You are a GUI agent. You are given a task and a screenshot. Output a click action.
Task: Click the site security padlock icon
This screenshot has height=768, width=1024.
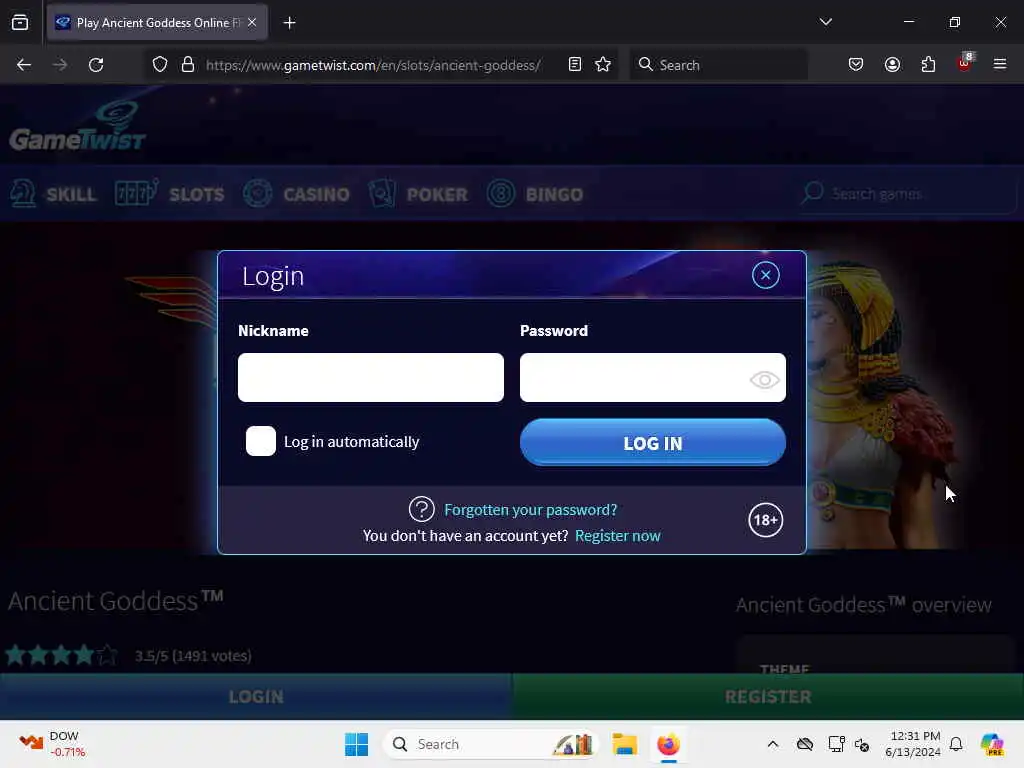click(x=188, y=65)
